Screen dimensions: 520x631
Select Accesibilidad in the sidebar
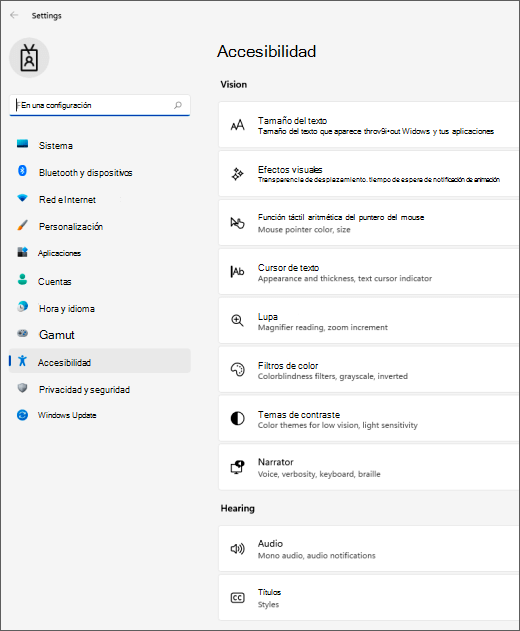click(100, 361)
